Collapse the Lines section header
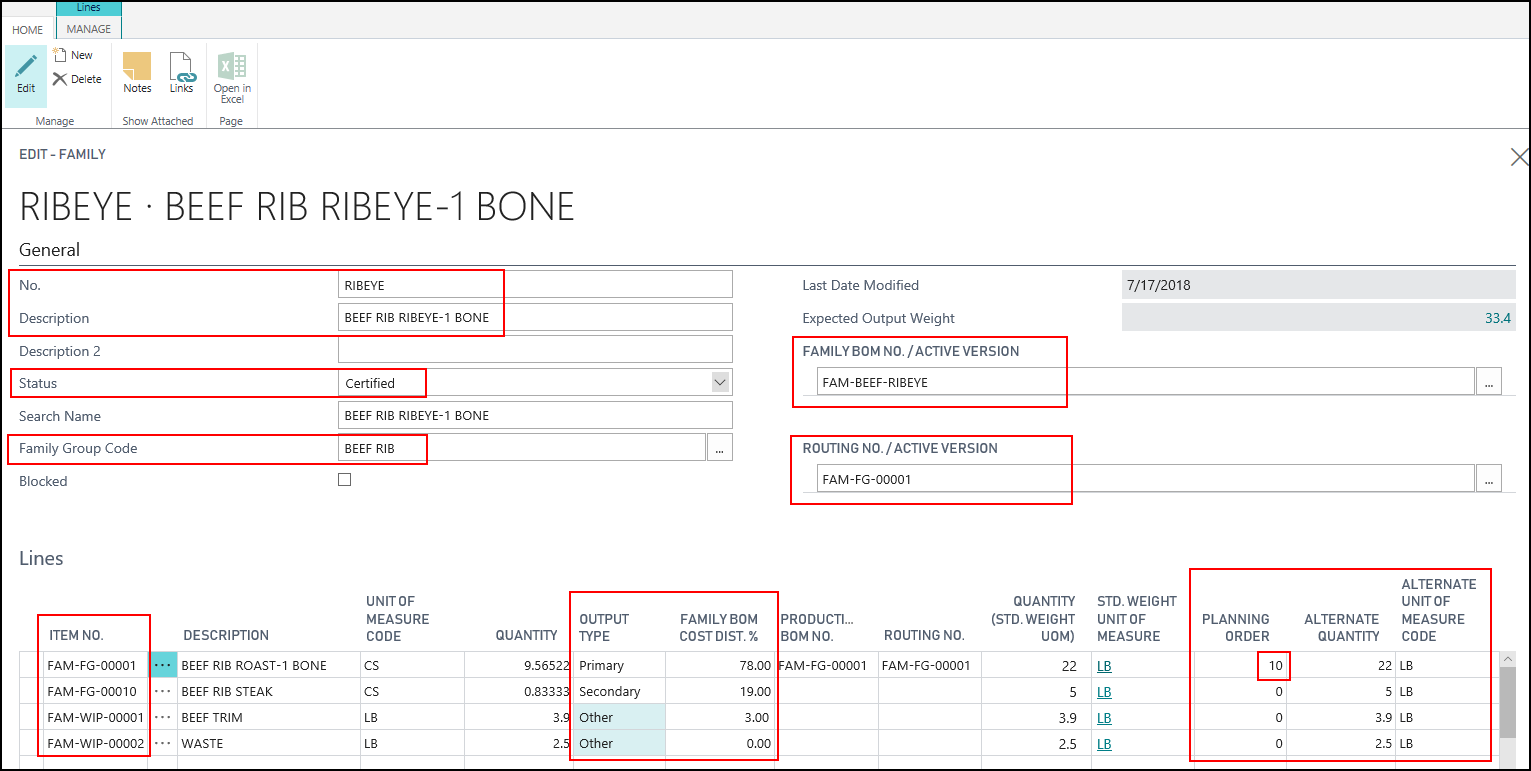The height and width of the screenshot is (771, 1531). pos(41,558)
